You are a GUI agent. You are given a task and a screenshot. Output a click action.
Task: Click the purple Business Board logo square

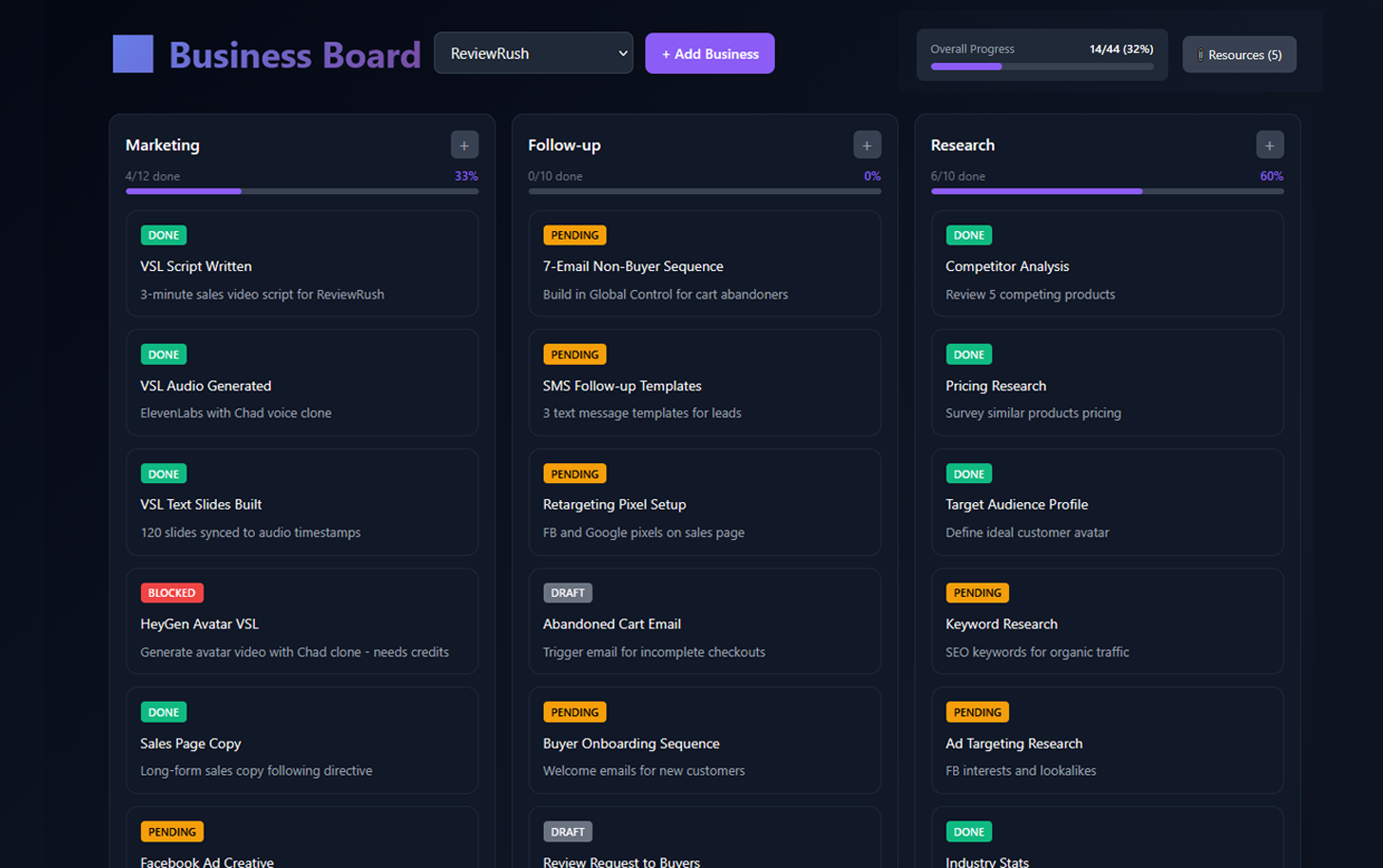[133, 54]
